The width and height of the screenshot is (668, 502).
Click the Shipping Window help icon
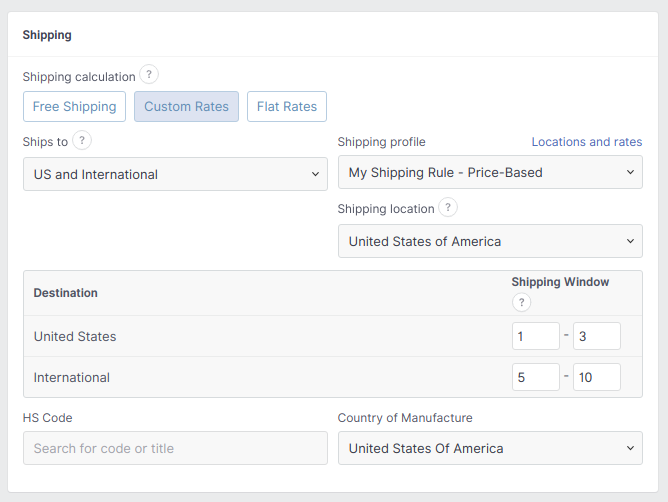pos(522,302)
